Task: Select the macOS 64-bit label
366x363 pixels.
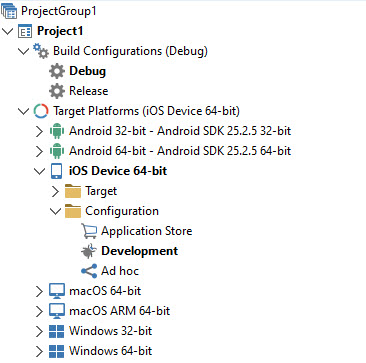Action: click(x=105, y=291)
